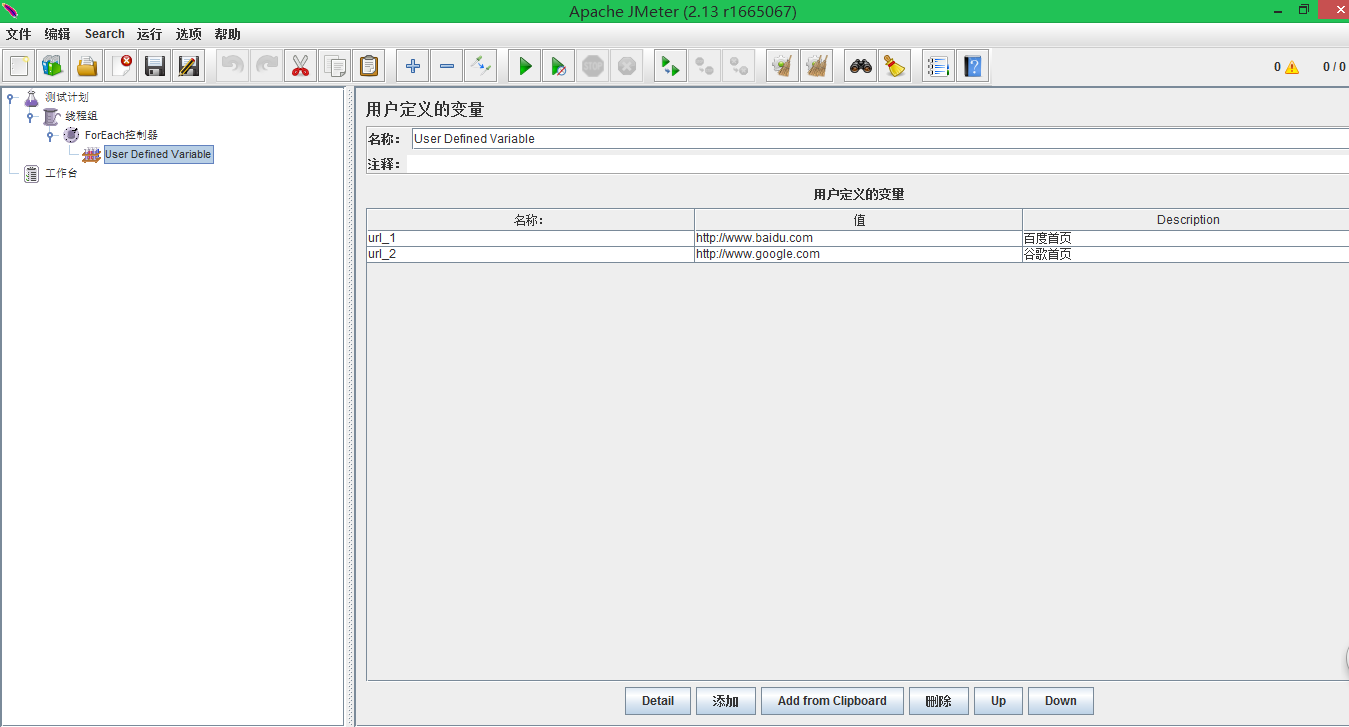The width and height of the screenshot is (1349, 727).
Task: Select 测试计划 in the tree
Action: [x=67, y=97]
